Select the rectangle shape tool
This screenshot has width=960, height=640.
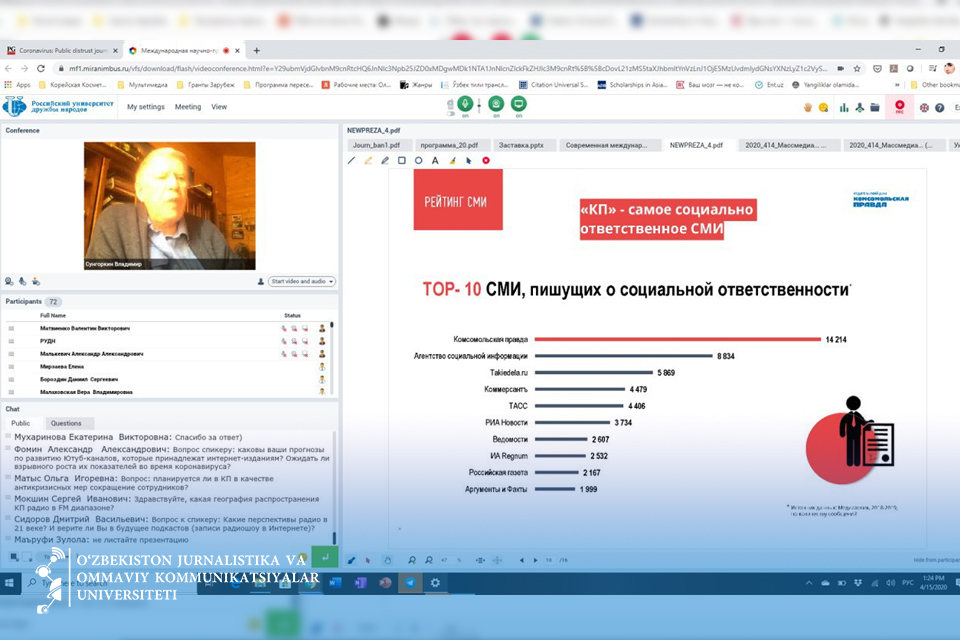click(402, 160)
